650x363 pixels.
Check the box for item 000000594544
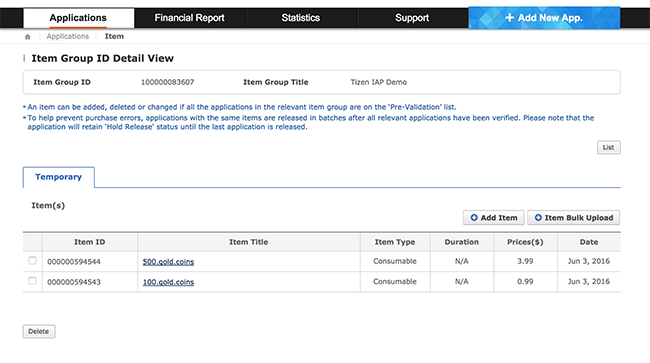(32, 261)
